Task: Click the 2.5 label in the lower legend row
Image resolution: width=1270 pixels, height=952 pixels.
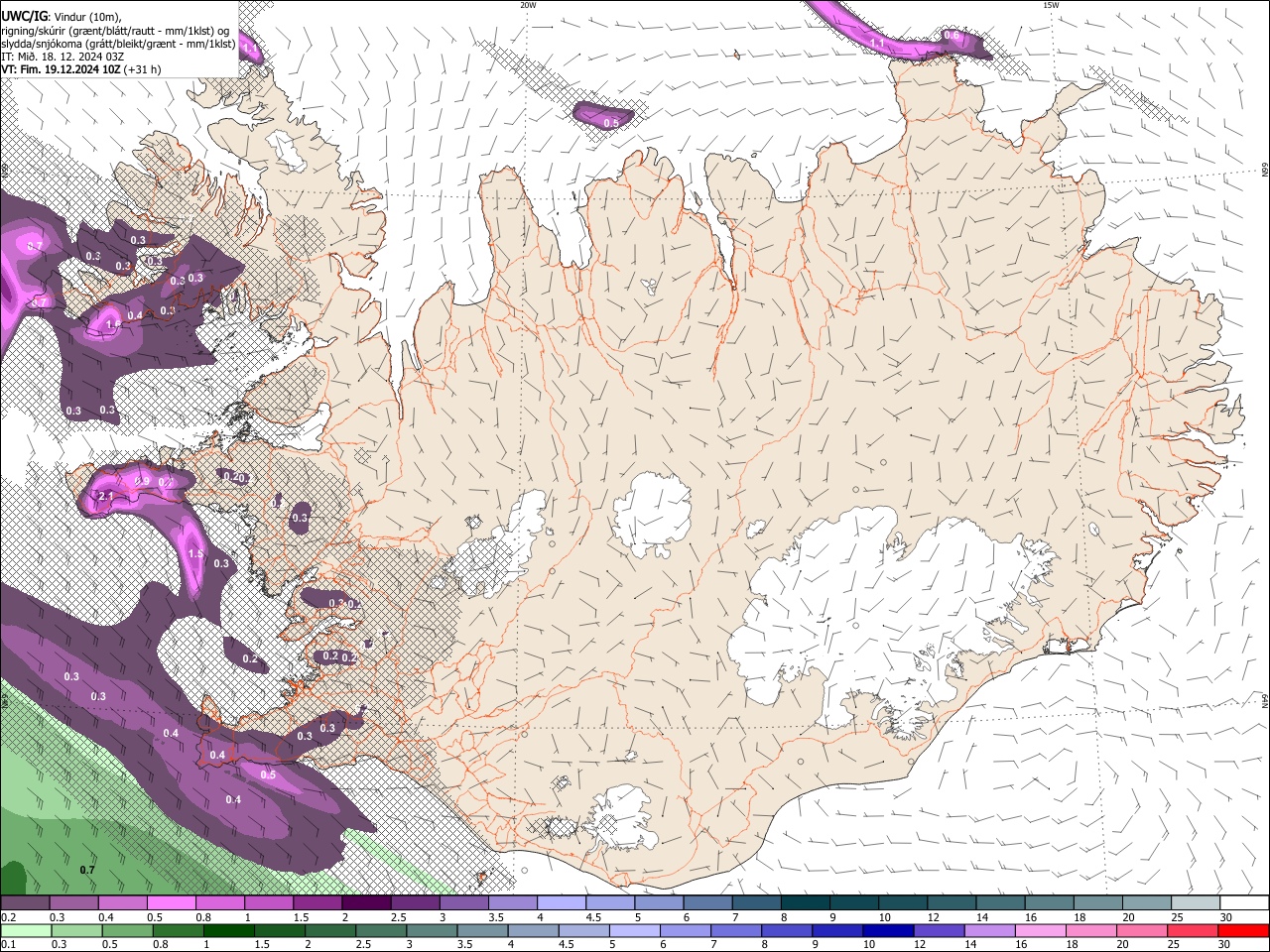Action: [x=363, y=945]
